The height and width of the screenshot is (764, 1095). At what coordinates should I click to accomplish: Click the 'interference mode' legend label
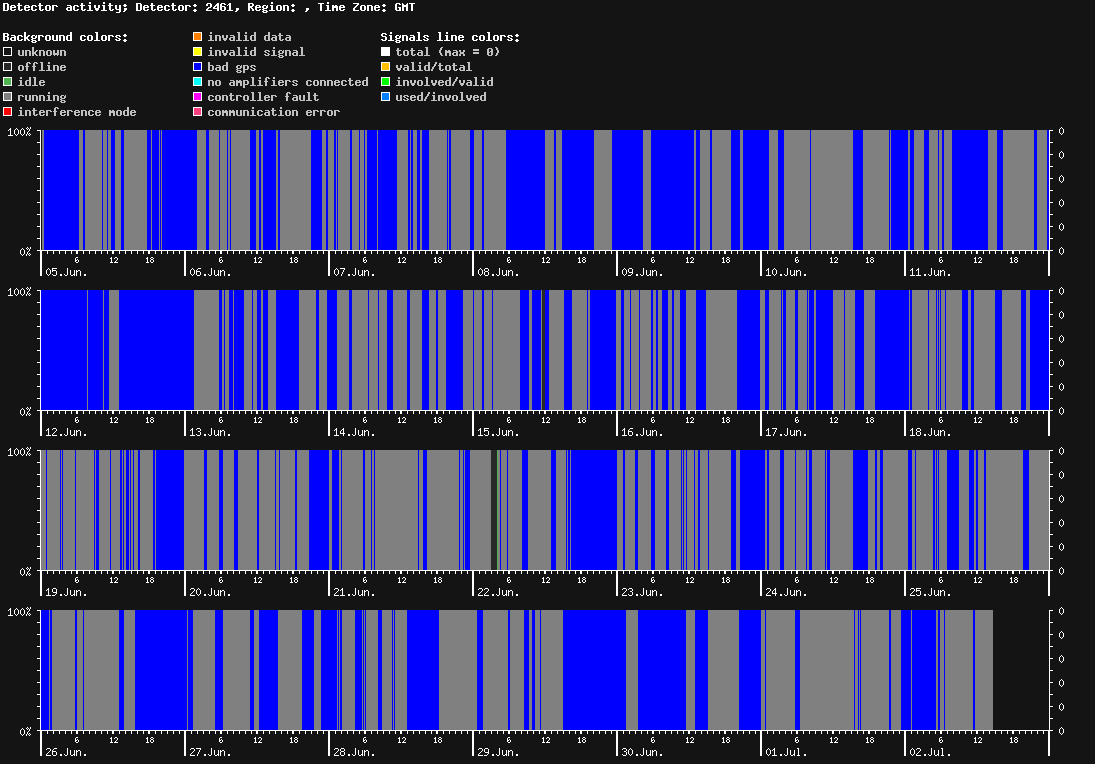(77, 112)
